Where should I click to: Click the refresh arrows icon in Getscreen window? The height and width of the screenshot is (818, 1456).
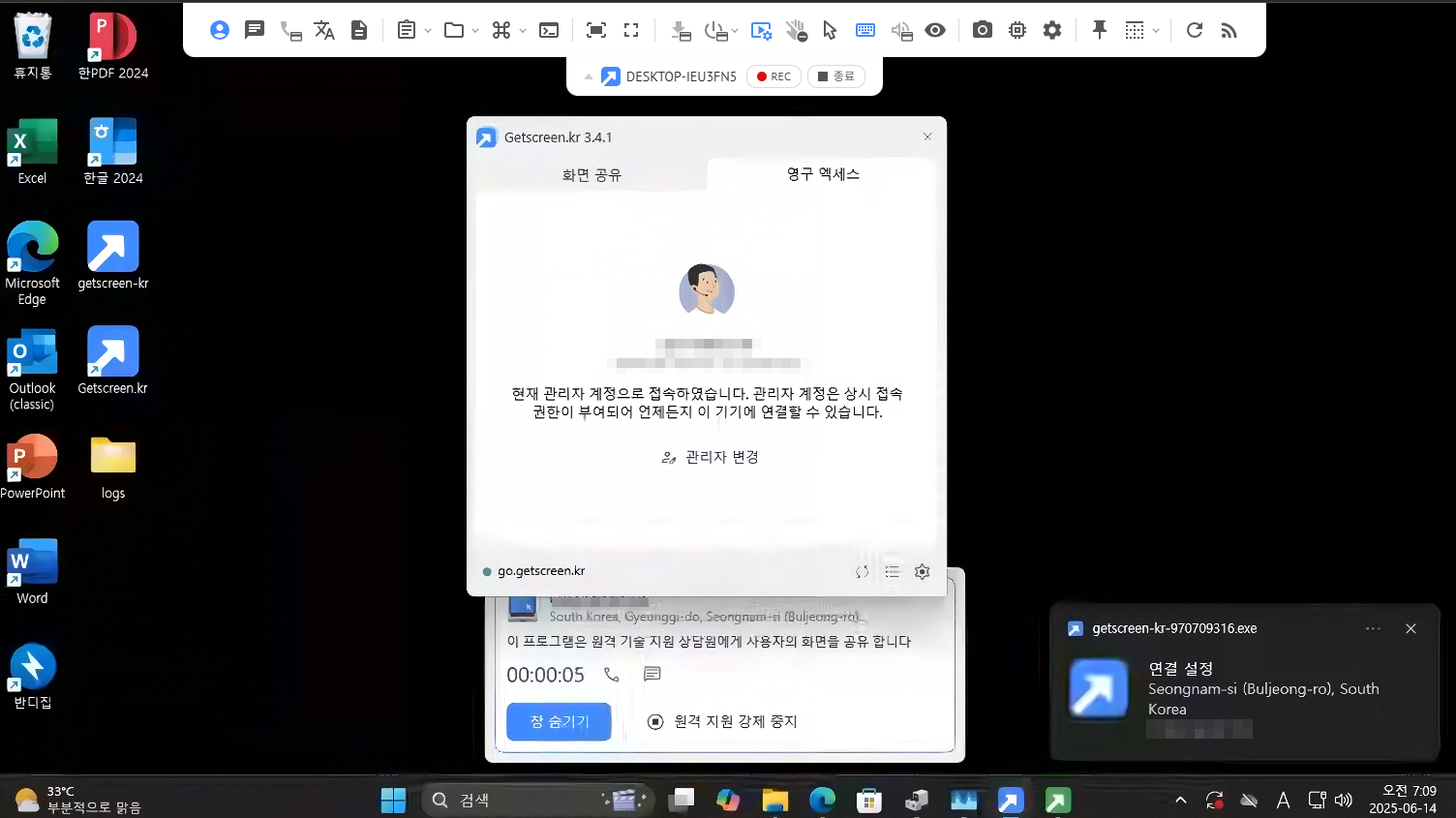pyautogui.click(x=862, y=572)
